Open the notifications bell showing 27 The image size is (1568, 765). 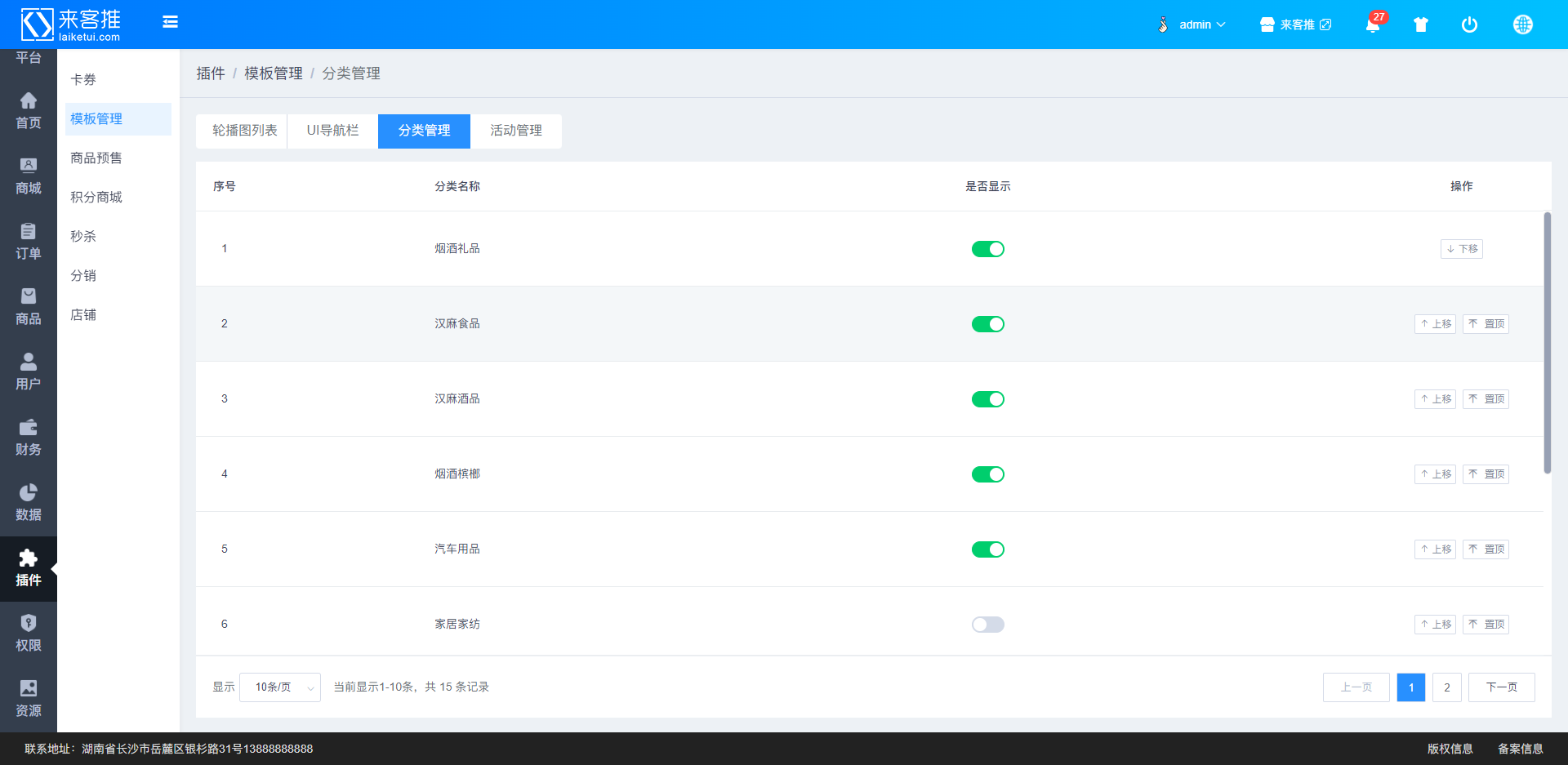(1373, 24)
